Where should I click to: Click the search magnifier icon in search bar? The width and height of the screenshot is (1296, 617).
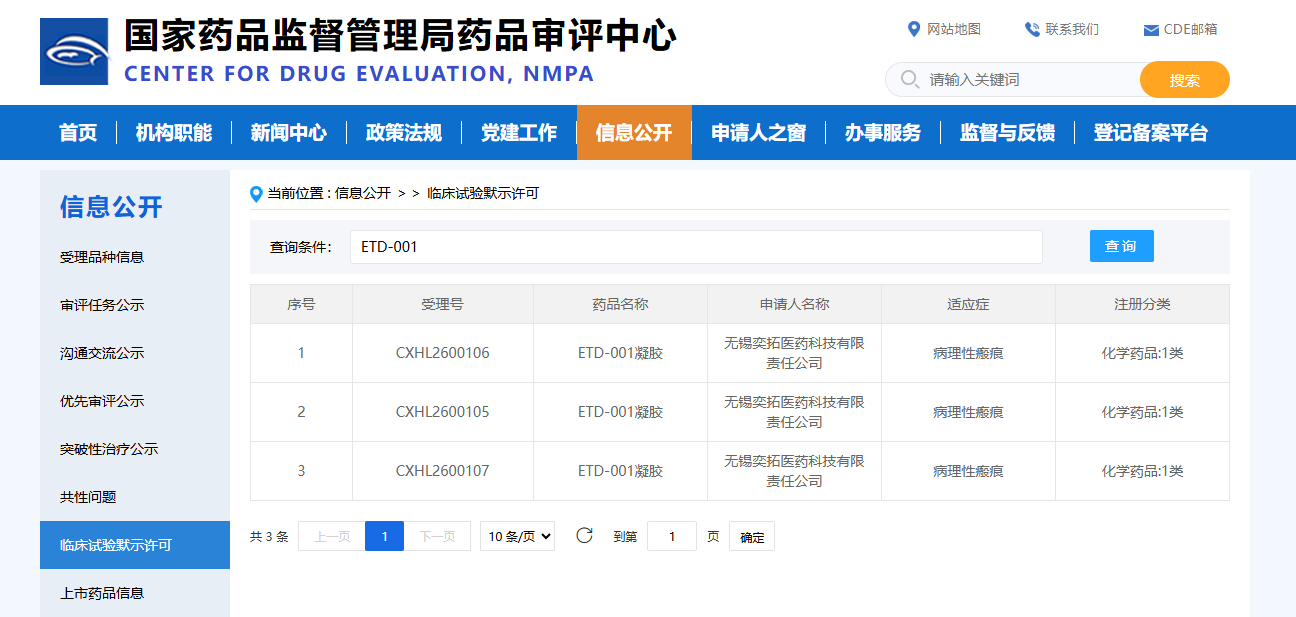point(908,79)
